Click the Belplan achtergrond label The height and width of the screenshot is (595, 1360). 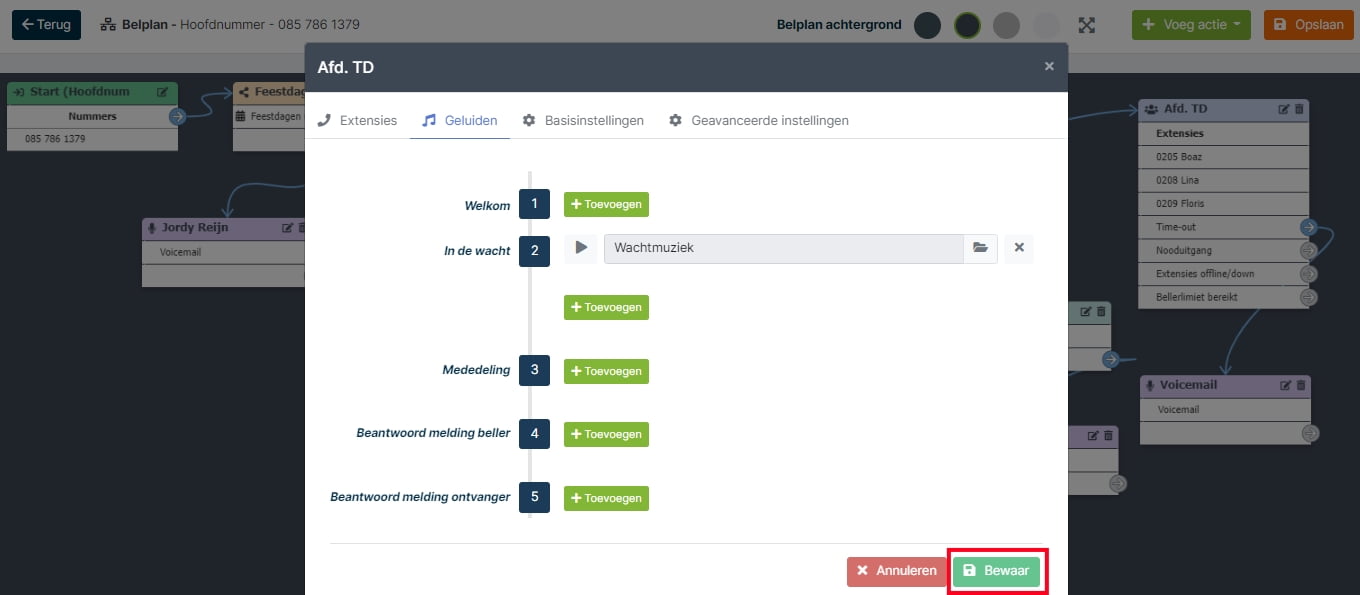click(x=839, y=25)
